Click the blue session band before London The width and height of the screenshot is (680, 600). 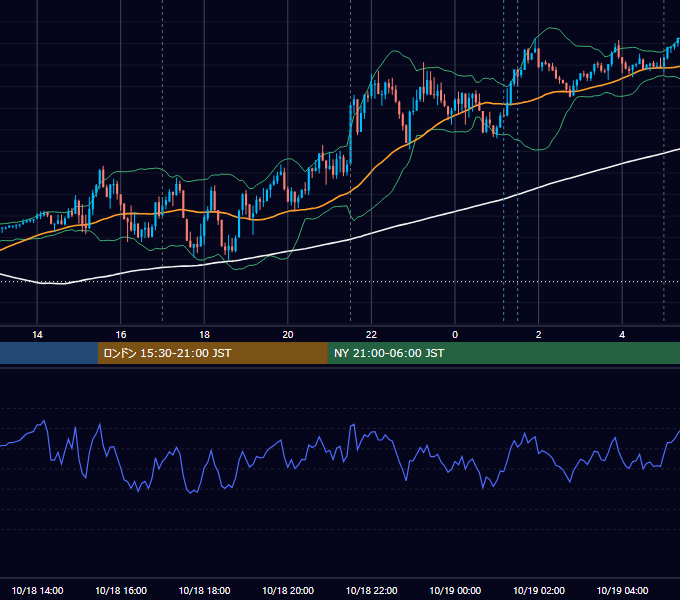pyautogui.click(x=49, y=353)
